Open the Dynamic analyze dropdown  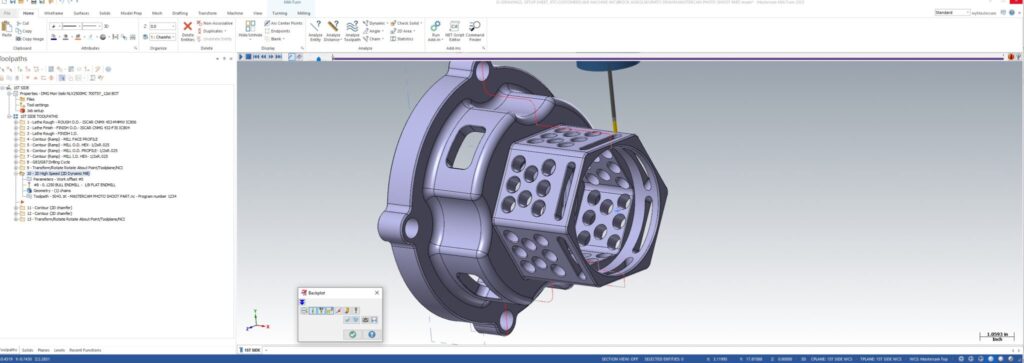[x=376, y=23]
